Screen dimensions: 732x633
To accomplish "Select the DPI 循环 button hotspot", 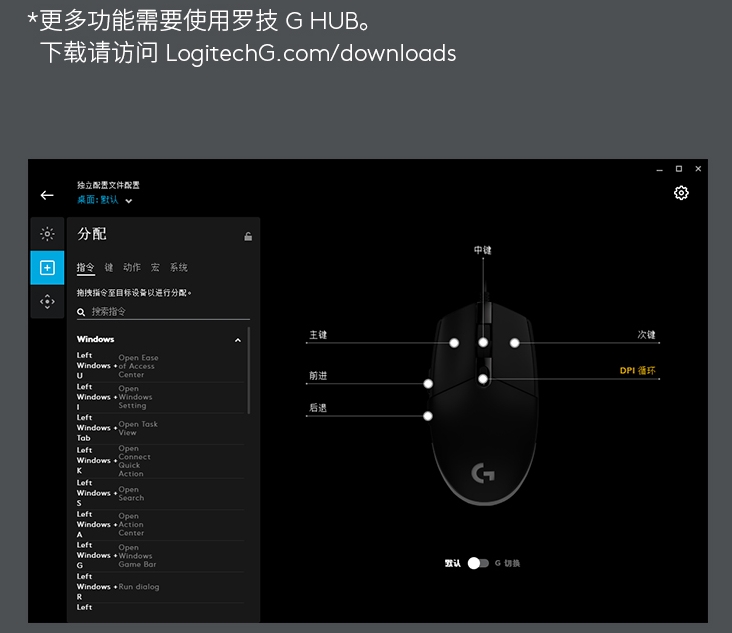I will pyautogui.click(x=483, y=379).
